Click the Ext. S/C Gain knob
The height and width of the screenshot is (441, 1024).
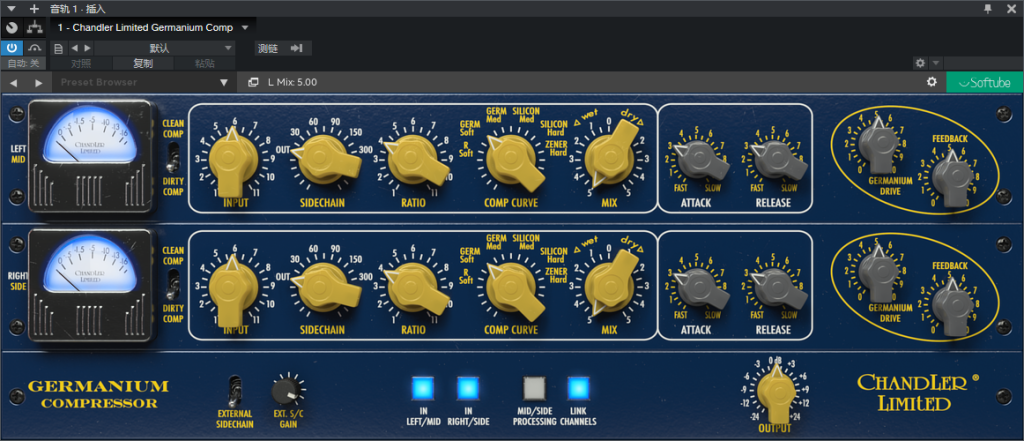(286, 391)
